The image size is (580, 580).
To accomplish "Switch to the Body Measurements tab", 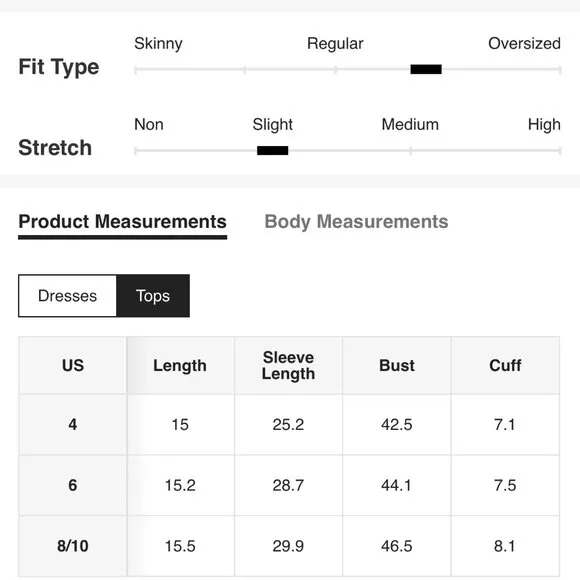I will pyautogui.click(x=356, y=222).
